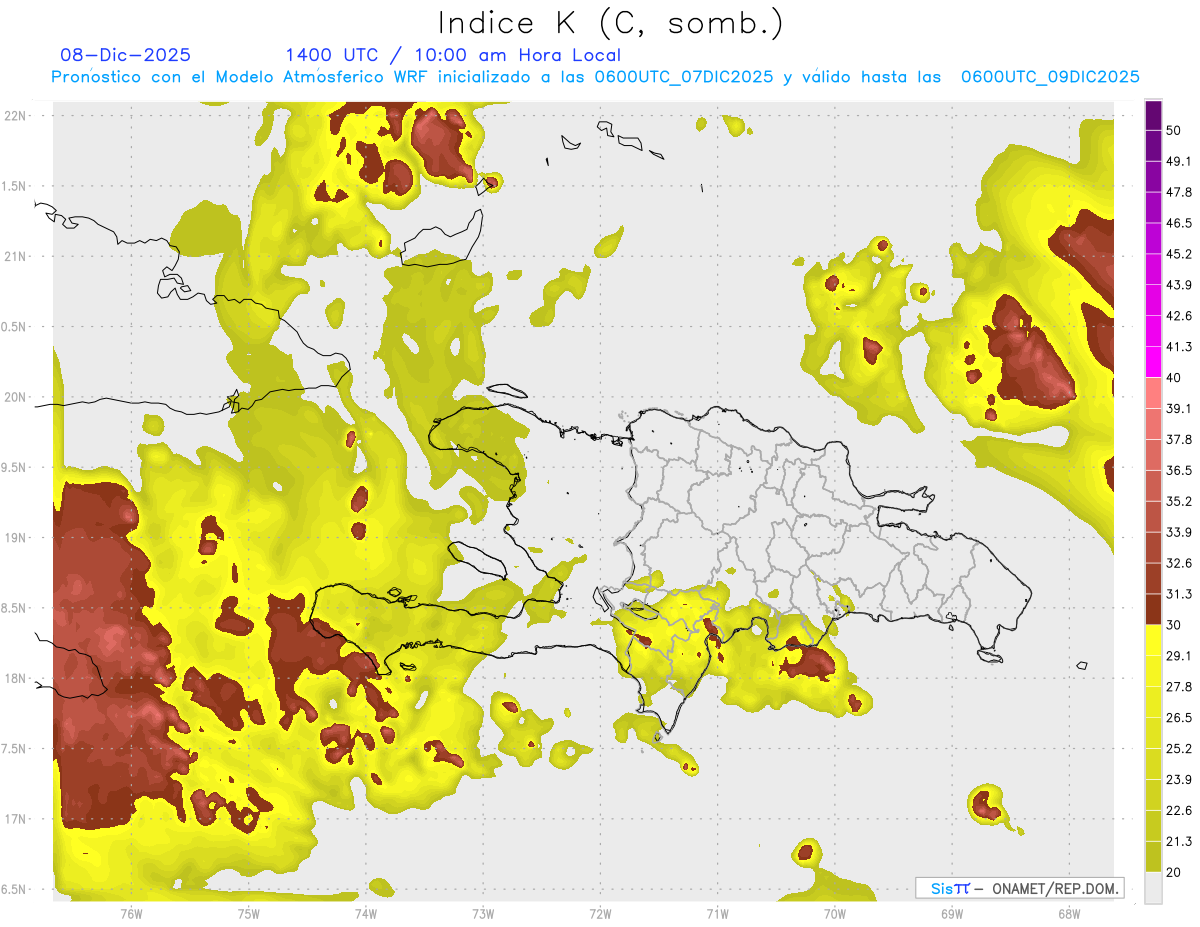Image resolution: width=1200 pixels, height=927 pixels.
Task: Click the dark purple legend swatch above 50
Action: [1153, 114]
